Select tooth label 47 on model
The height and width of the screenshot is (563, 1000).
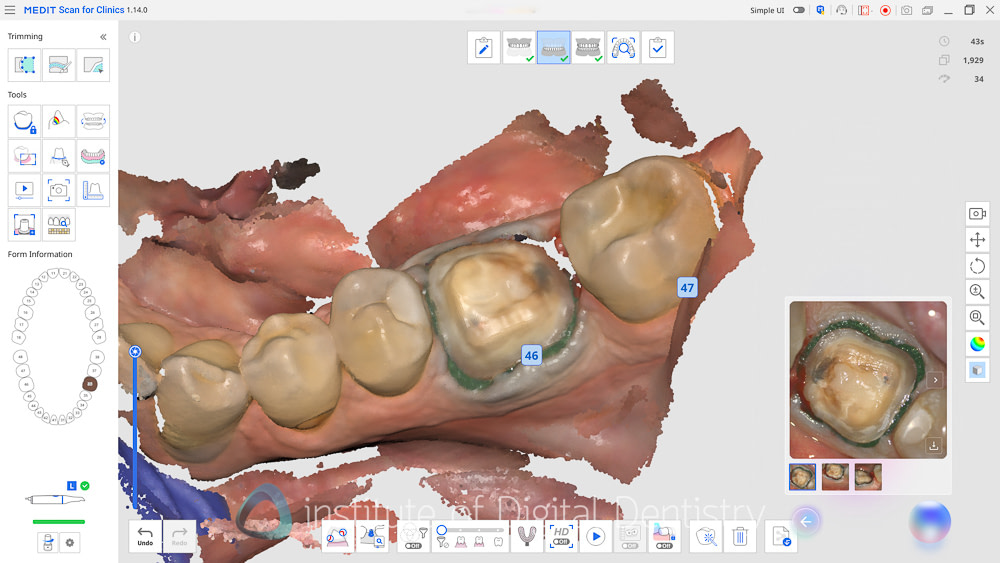coord(687,288)
